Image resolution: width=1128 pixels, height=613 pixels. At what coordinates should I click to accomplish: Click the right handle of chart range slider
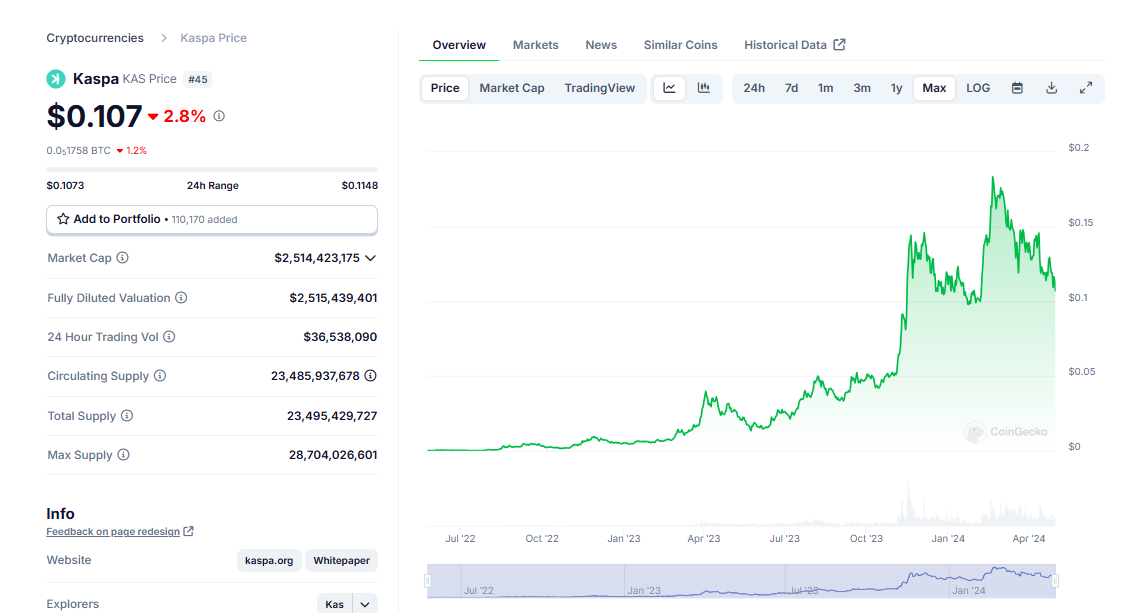pyautogui.click(x=1055, y=581)
